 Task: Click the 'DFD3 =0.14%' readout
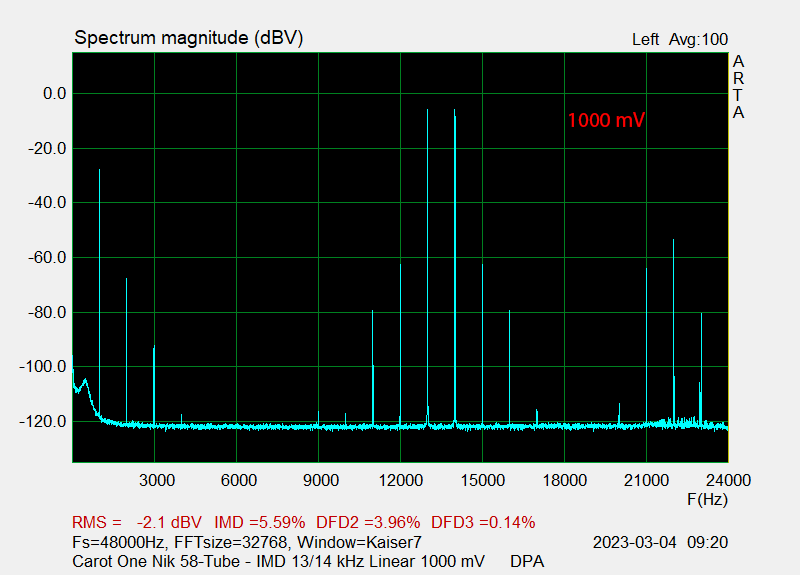pyautogui.click(x=483, y=523)
